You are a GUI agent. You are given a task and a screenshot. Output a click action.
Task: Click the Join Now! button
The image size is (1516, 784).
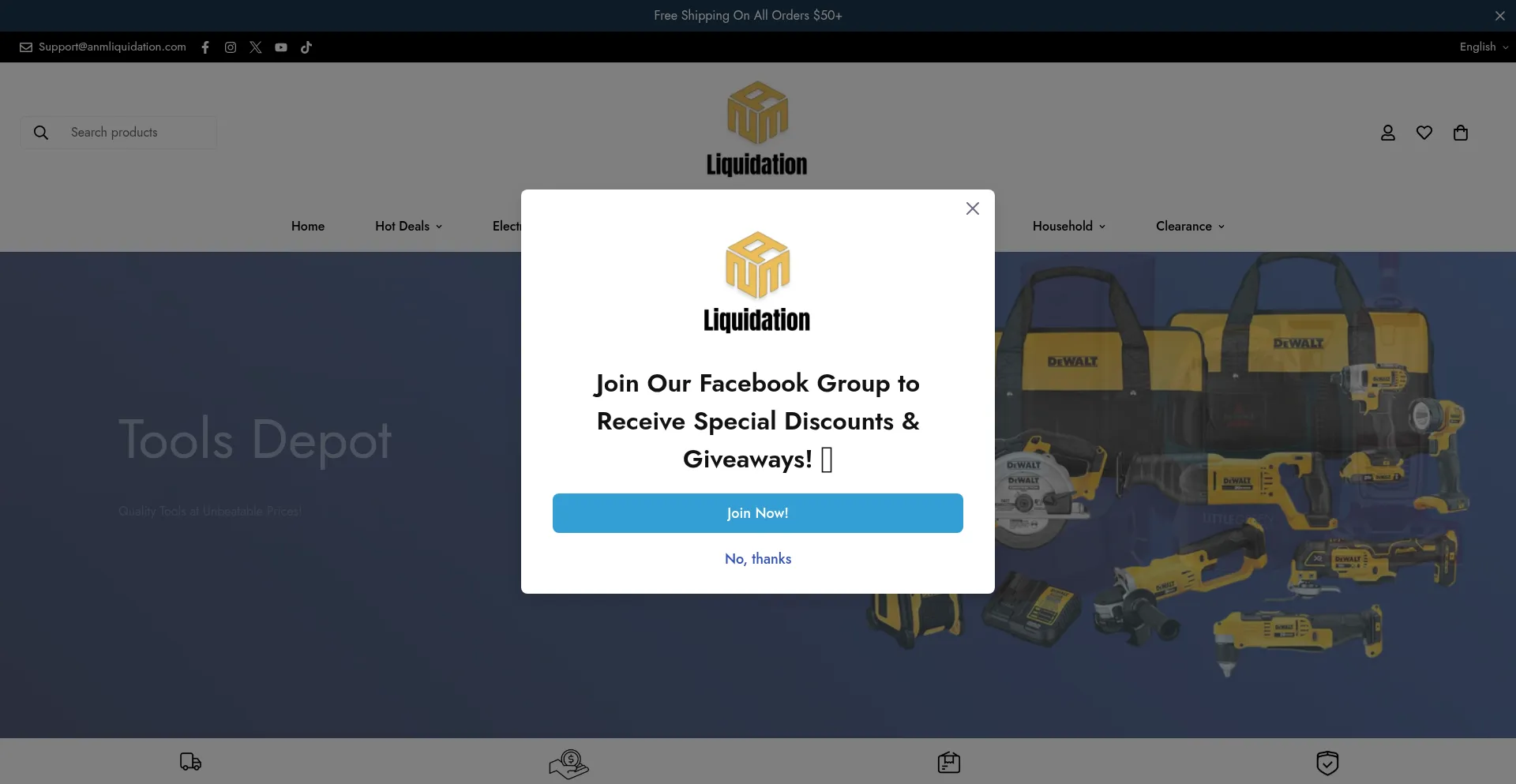pos(758,513)
